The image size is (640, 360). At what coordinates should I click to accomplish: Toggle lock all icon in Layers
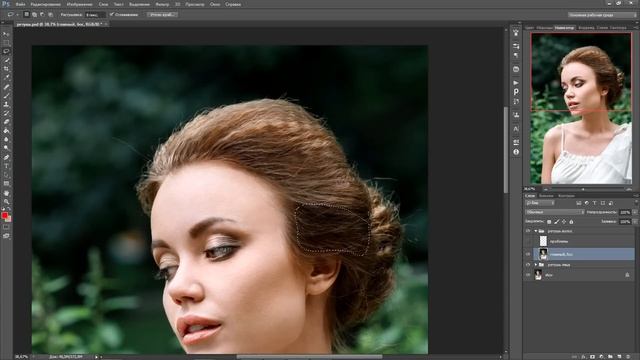pos(571,222)
